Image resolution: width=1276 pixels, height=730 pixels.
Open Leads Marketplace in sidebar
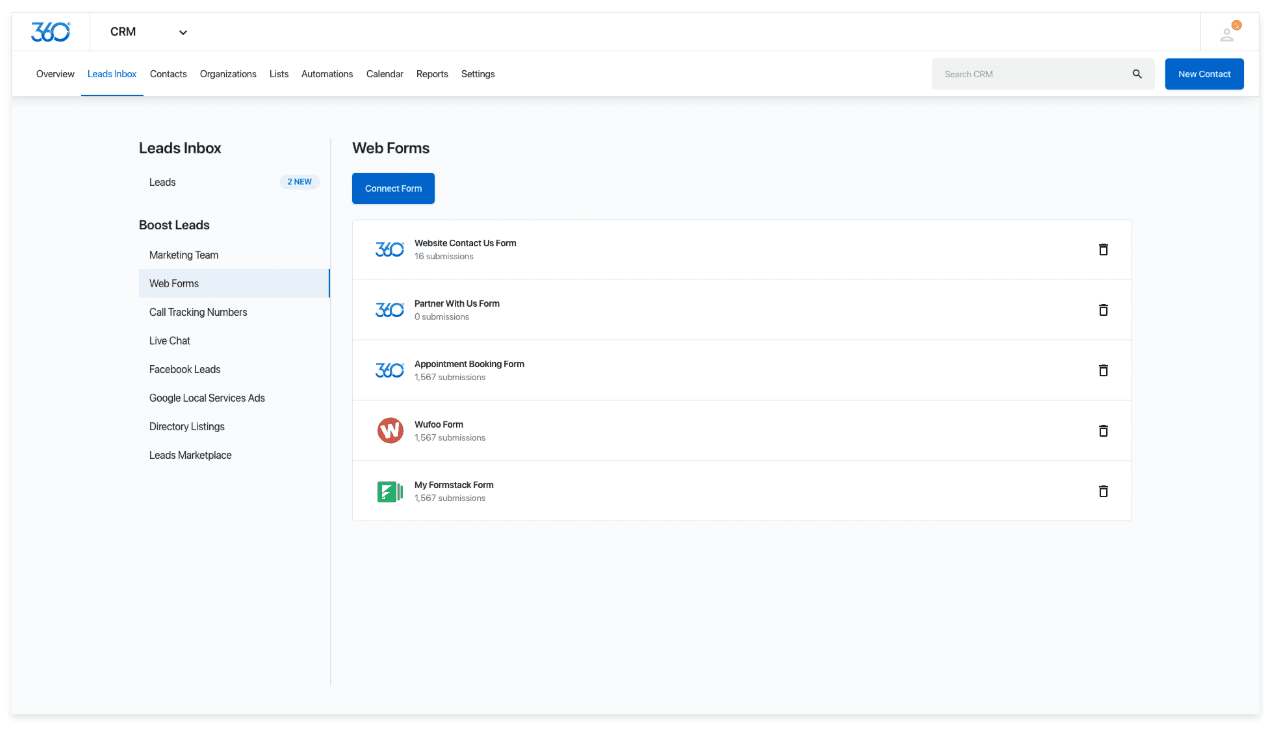tap(190, 455)
